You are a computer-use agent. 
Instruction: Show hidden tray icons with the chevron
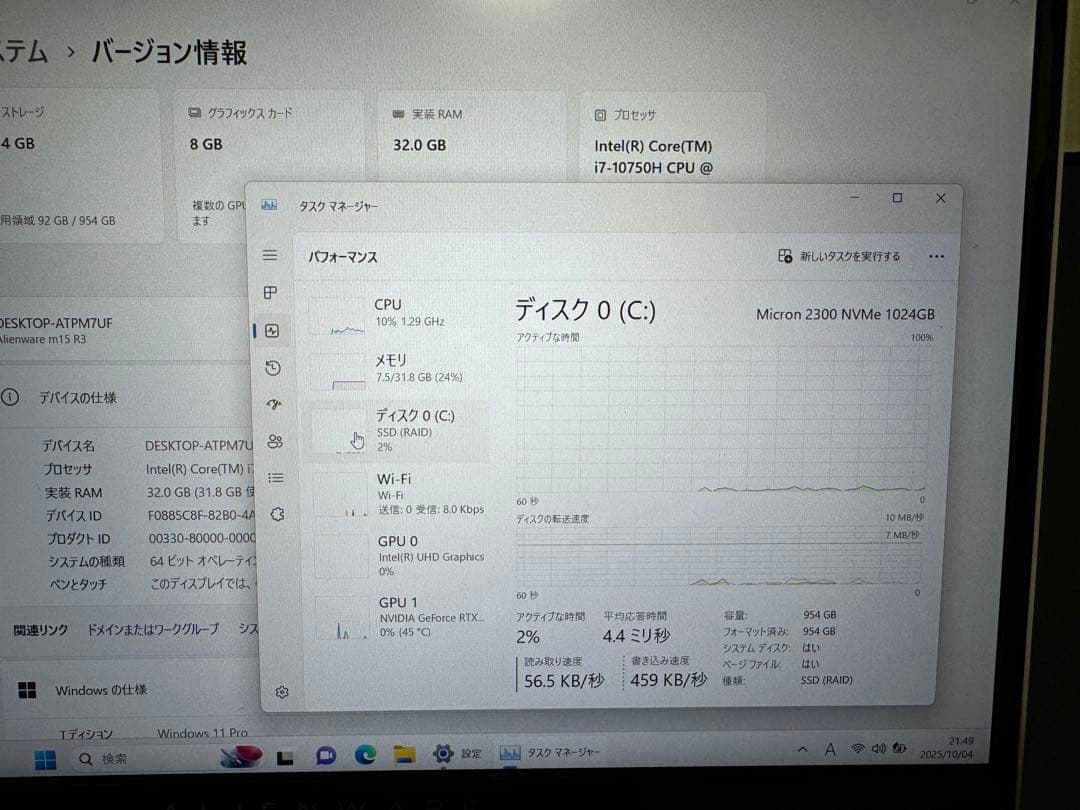[x=802, y=748]
